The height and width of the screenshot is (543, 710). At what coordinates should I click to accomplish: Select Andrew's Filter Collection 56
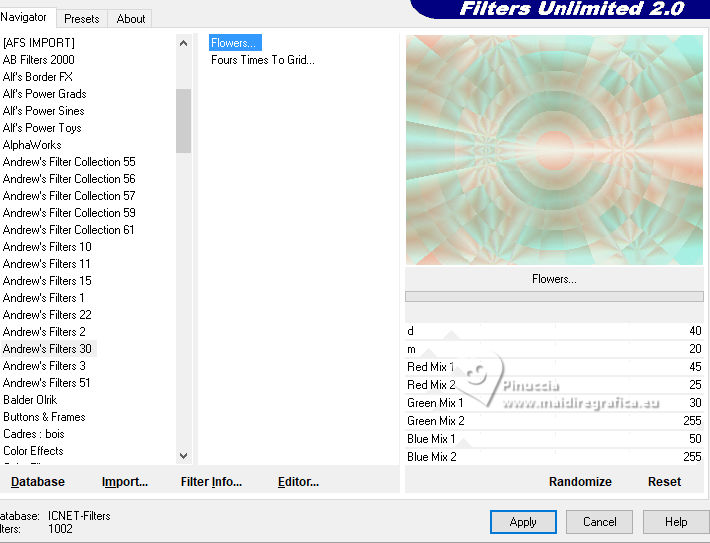(x=69, y=179)
